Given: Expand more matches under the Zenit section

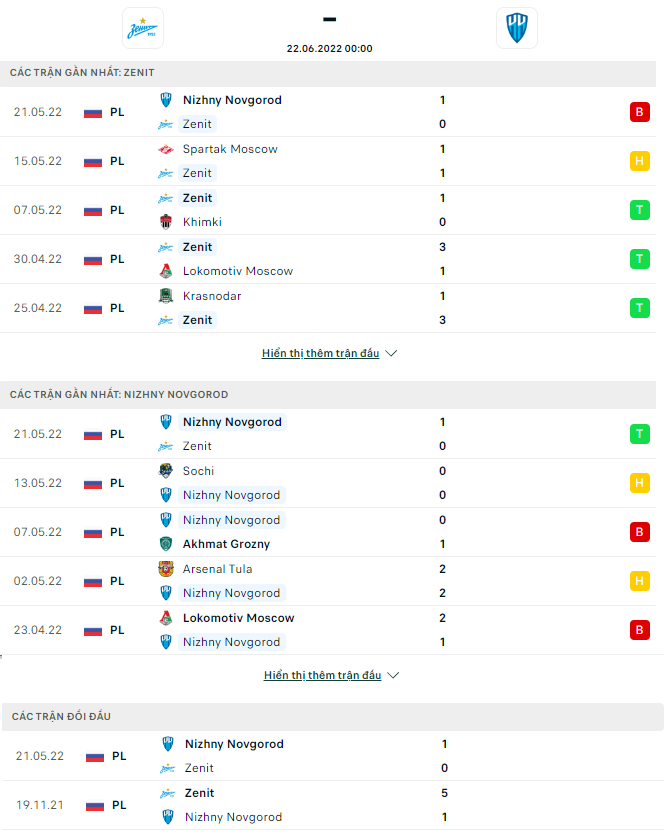Looking at the screenshot, I should 329,354.
